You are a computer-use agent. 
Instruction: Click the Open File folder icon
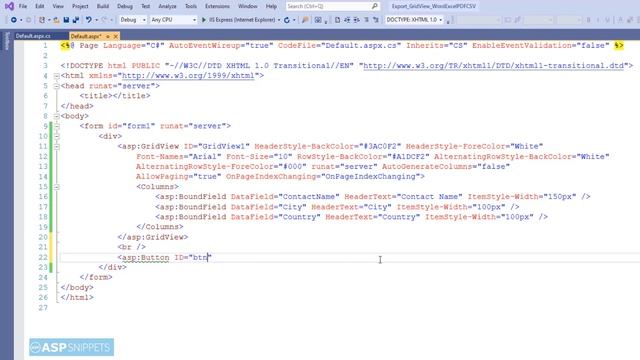tap(56, 20)
